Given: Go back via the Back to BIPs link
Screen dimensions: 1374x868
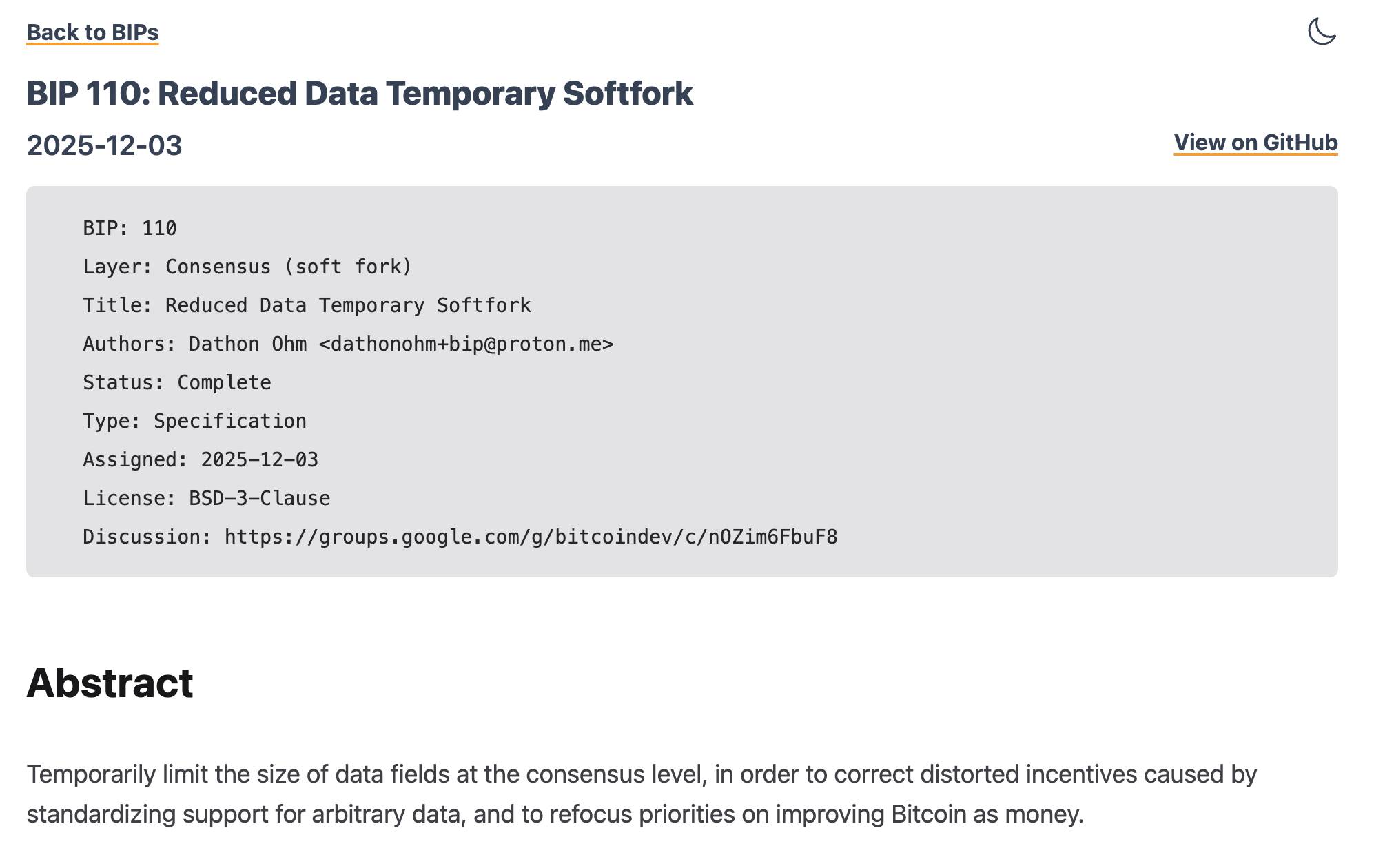Looking at the screenshot, I should pyautogui.click(x=92, y=32).
